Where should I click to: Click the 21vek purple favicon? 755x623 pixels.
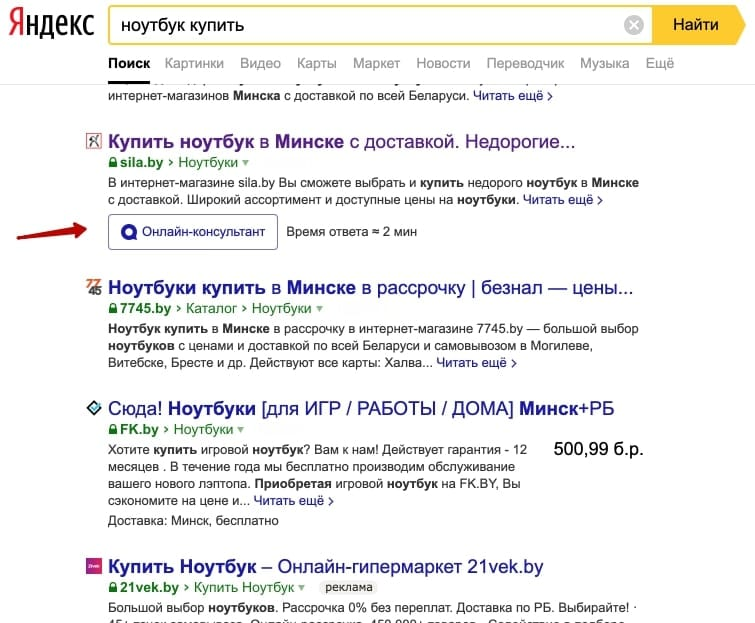[94, 566]
